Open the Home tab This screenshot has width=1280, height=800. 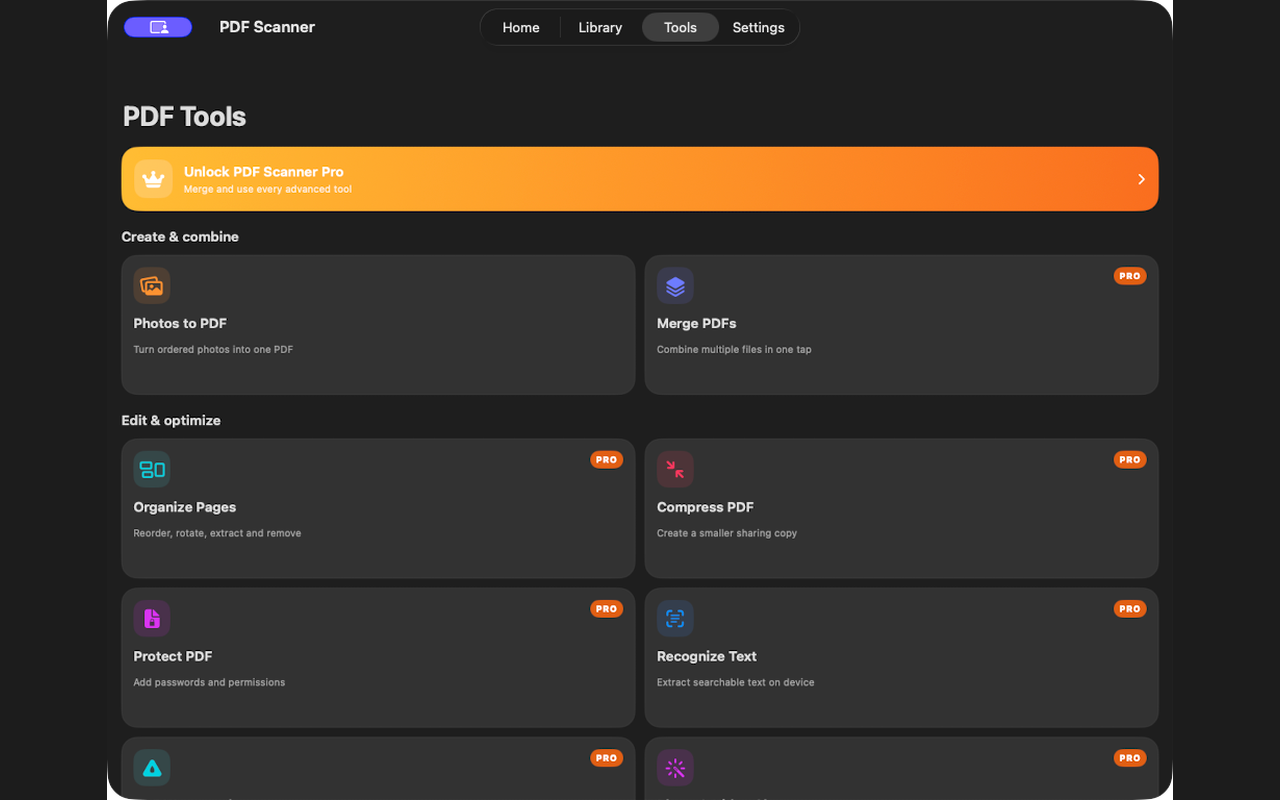pyautogui.click(x=521, y=27)
